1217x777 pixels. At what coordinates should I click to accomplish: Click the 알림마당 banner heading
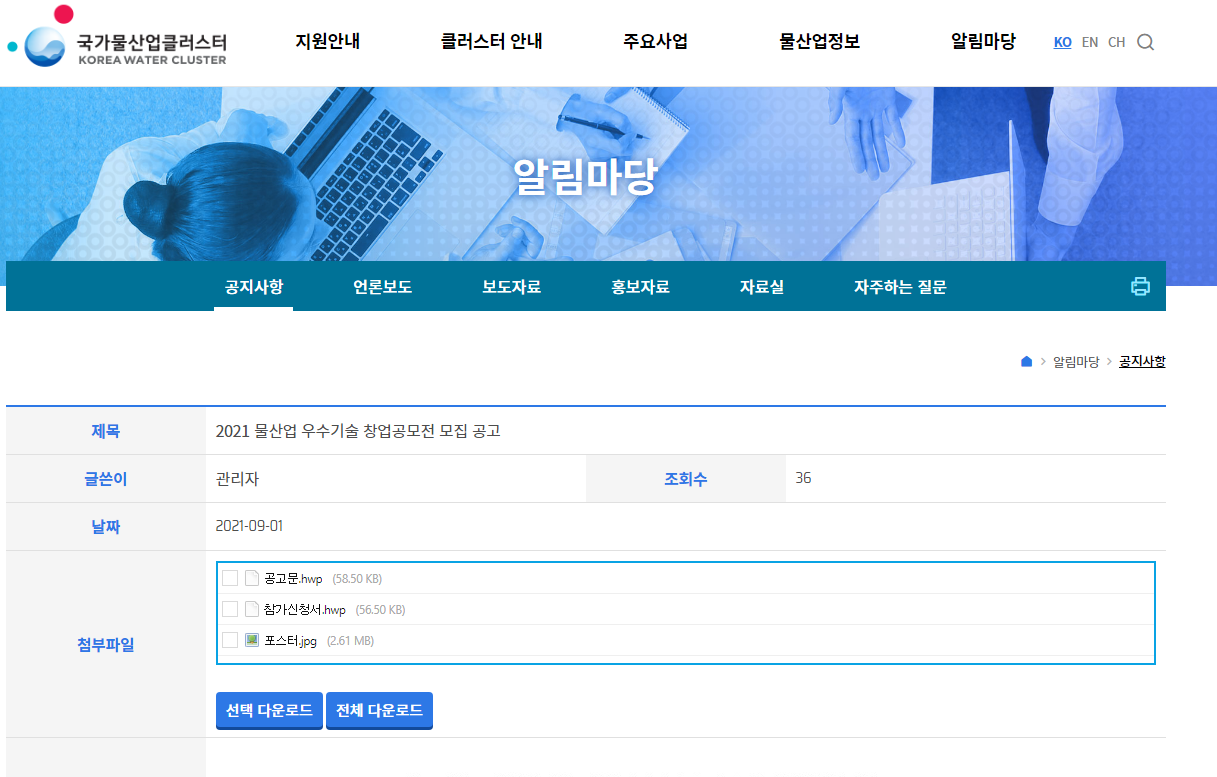(x=585, y=176)
